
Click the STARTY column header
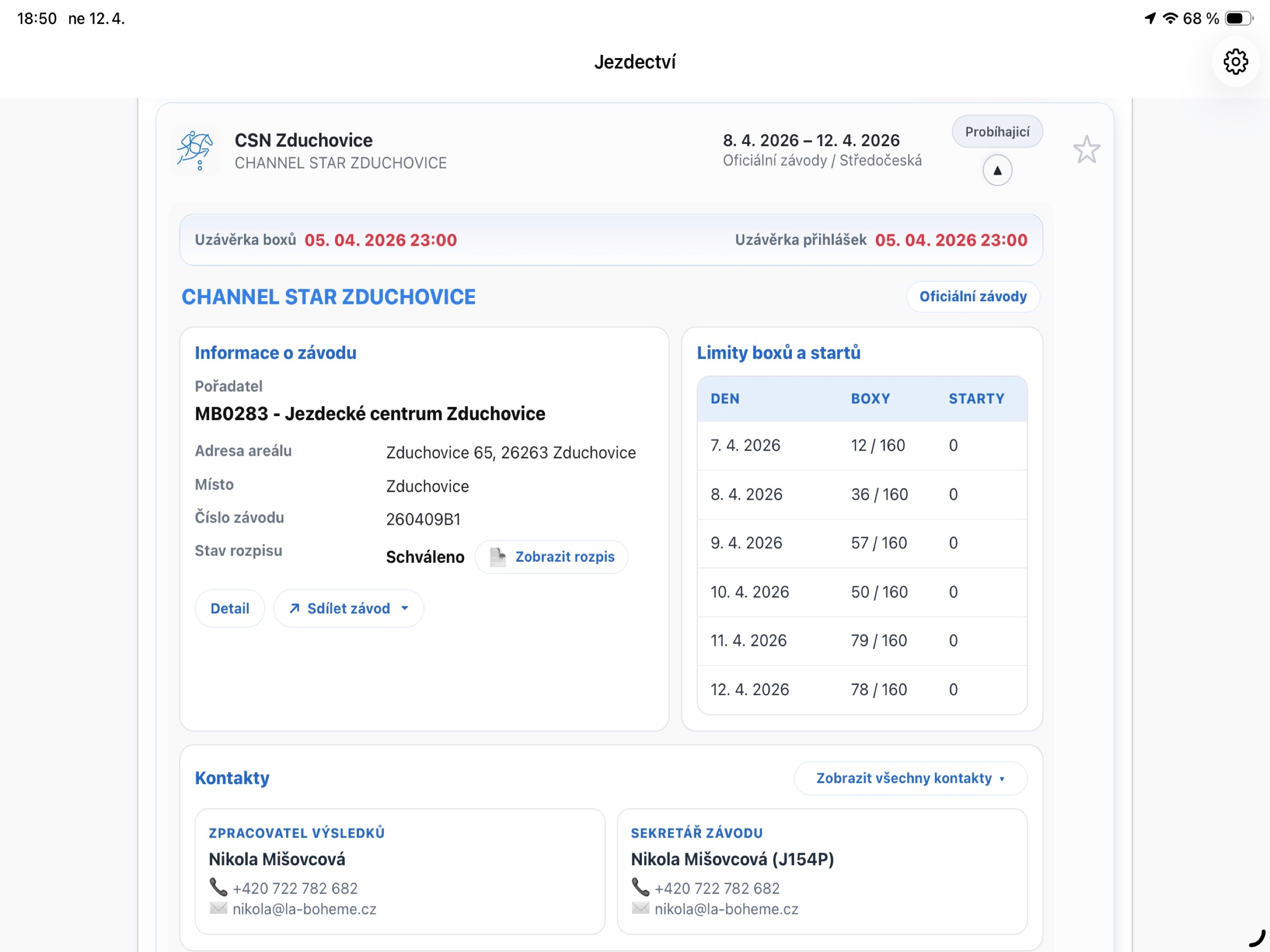(976, 399)
